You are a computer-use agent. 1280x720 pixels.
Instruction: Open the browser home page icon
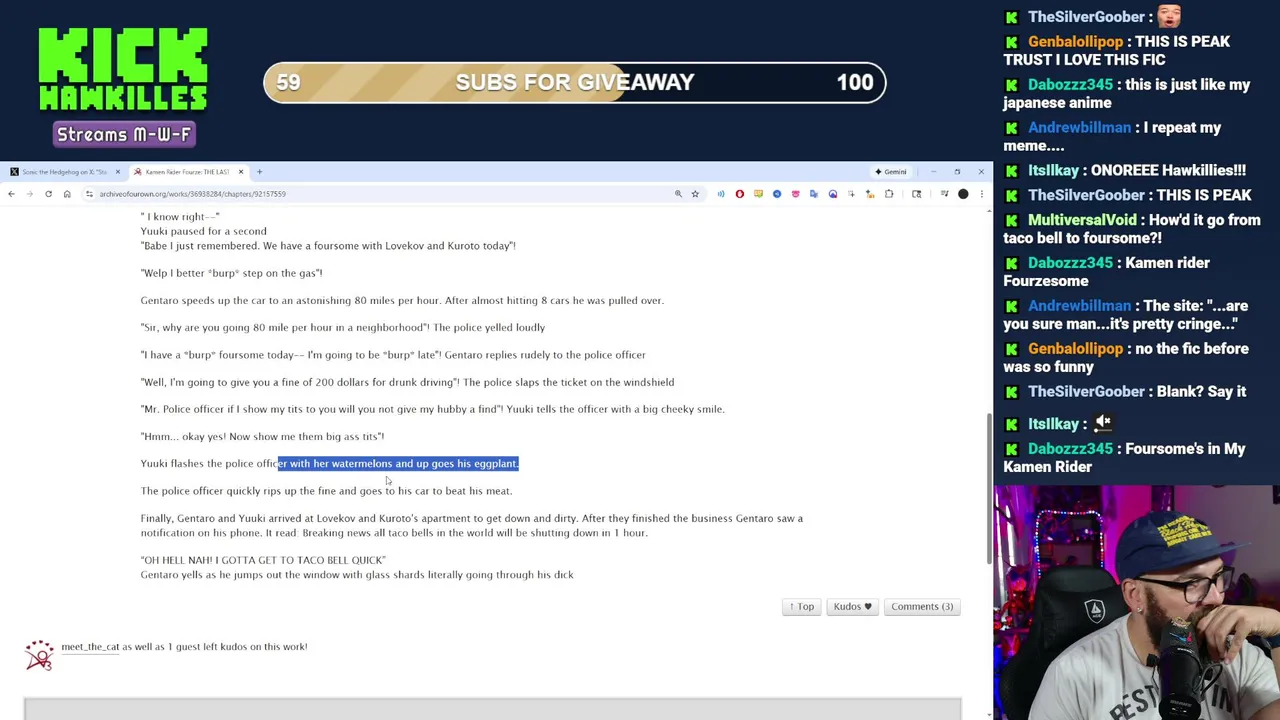(x=67, y=194)
